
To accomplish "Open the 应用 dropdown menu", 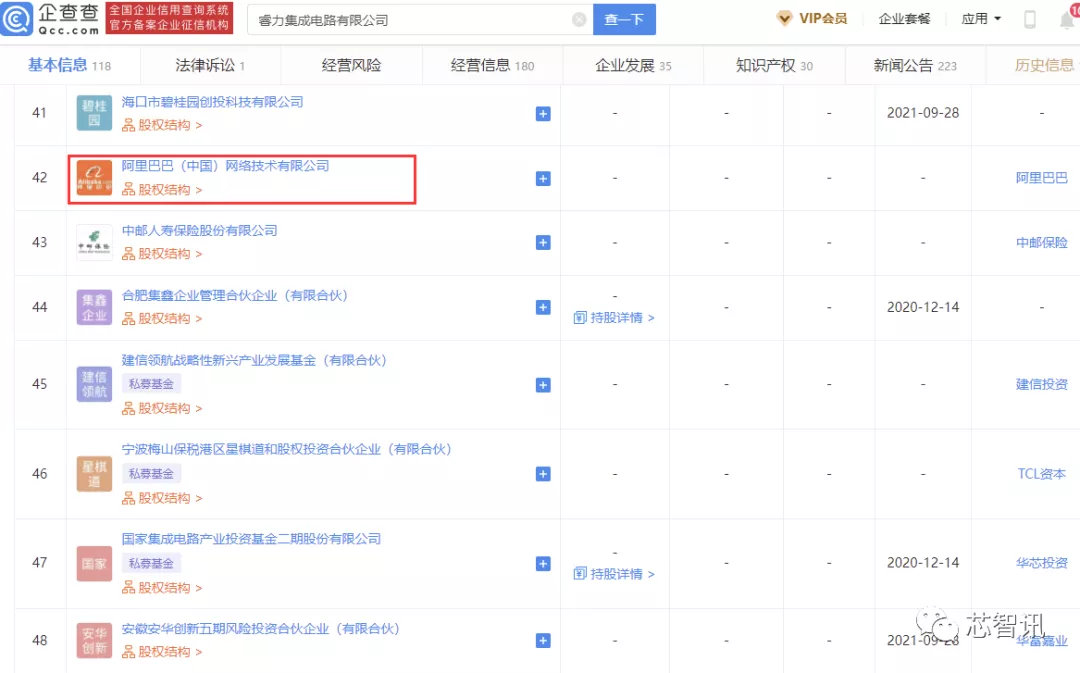I will (981, 19).
